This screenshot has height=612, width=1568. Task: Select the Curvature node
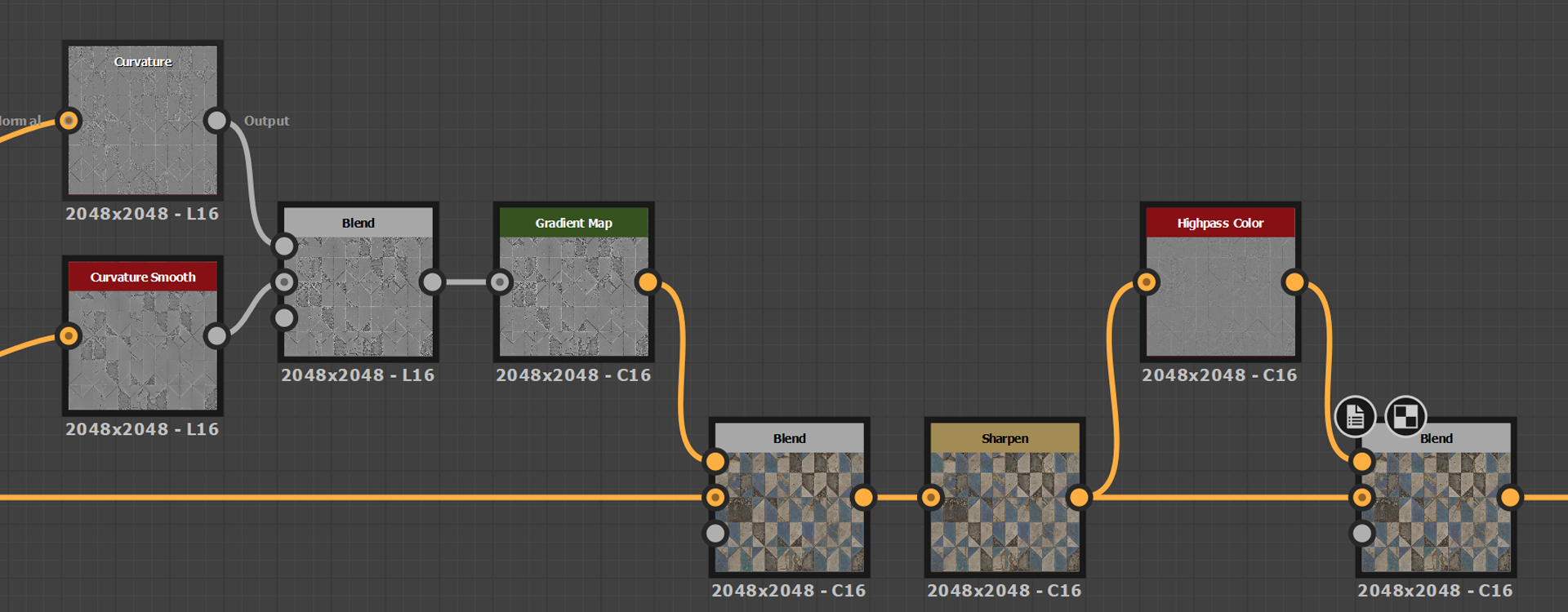(x=143, y=120)
